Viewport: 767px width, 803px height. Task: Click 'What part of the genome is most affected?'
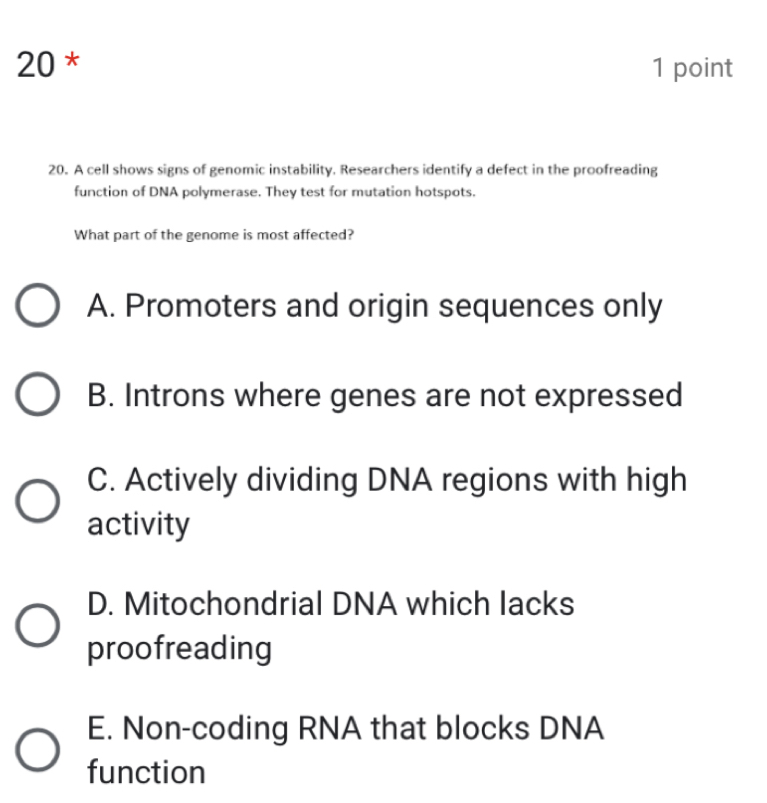[x=212, y=236]
